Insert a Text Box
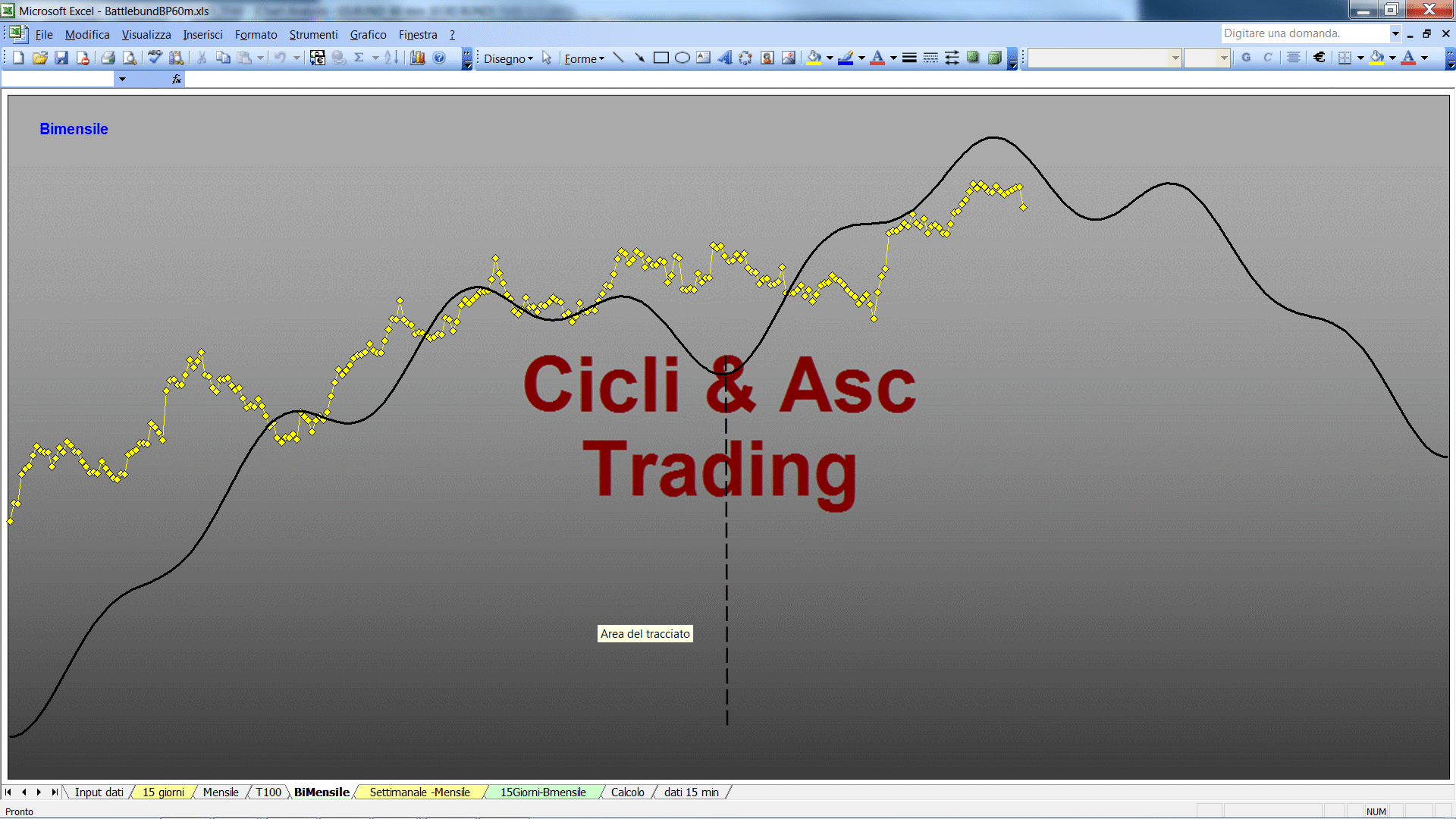 (x=703, y=58)
